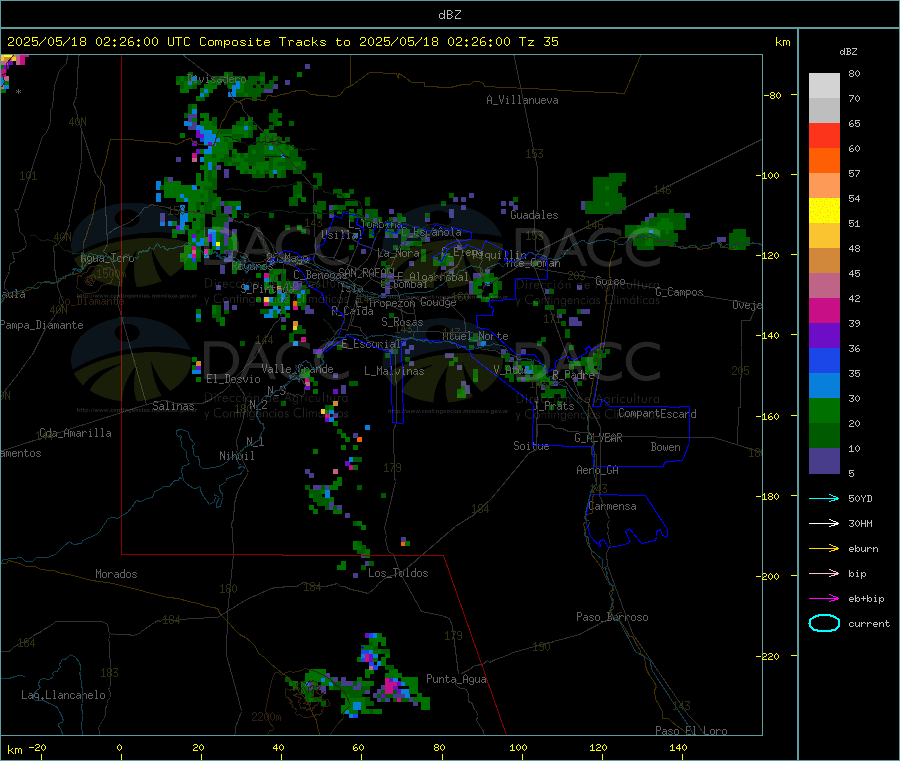Screen dimensions: 900x761
Task: Click the 39 dBZ magenta color band
Action: [824, 310]
